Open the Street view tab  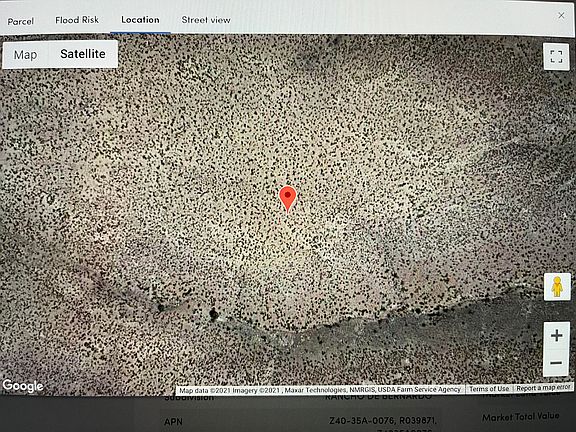click(x=206, y=20)
